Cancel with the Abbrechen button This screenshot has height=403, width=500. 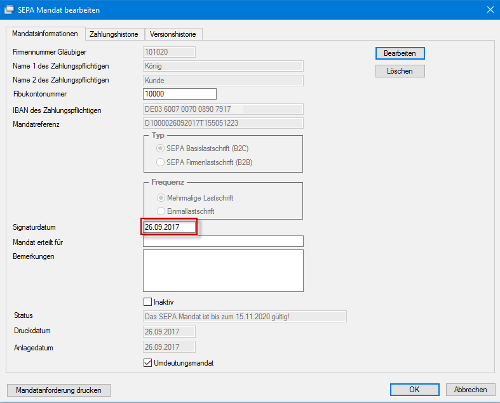(470, 389)
